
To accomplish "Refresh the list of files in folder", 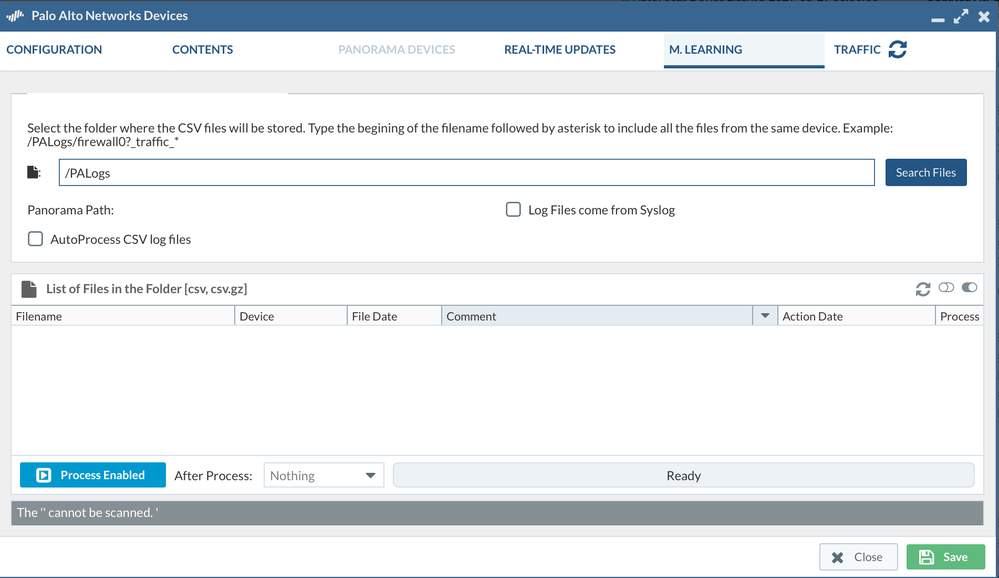I will (923, 289).
